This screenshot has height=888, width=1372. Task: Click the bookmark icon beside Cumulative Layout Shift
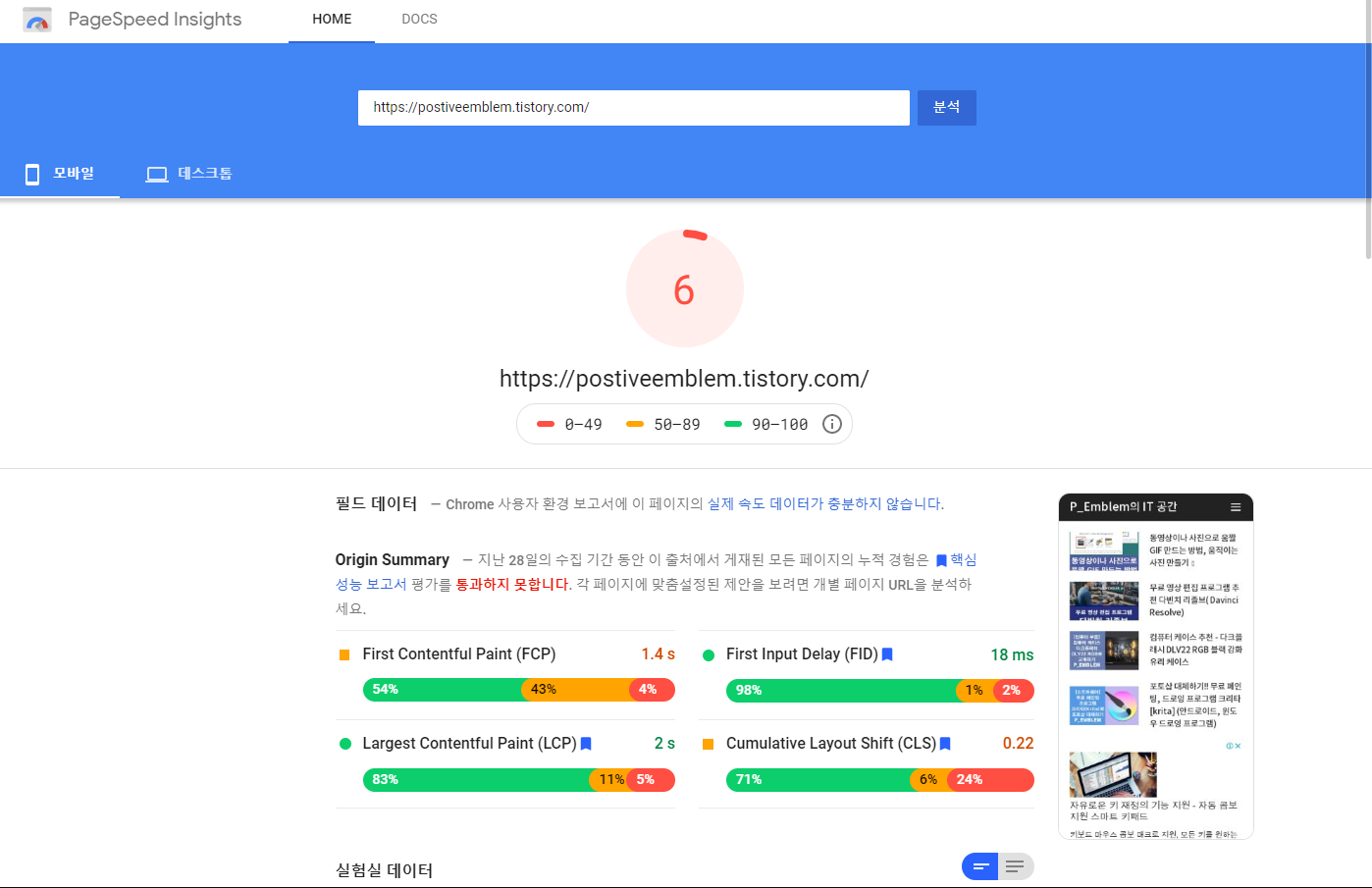click(944, 744)
